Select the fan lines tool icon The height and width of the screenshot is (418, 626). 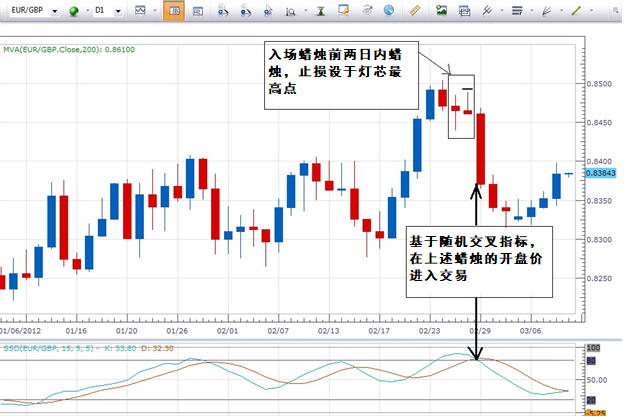pos(547,11)
